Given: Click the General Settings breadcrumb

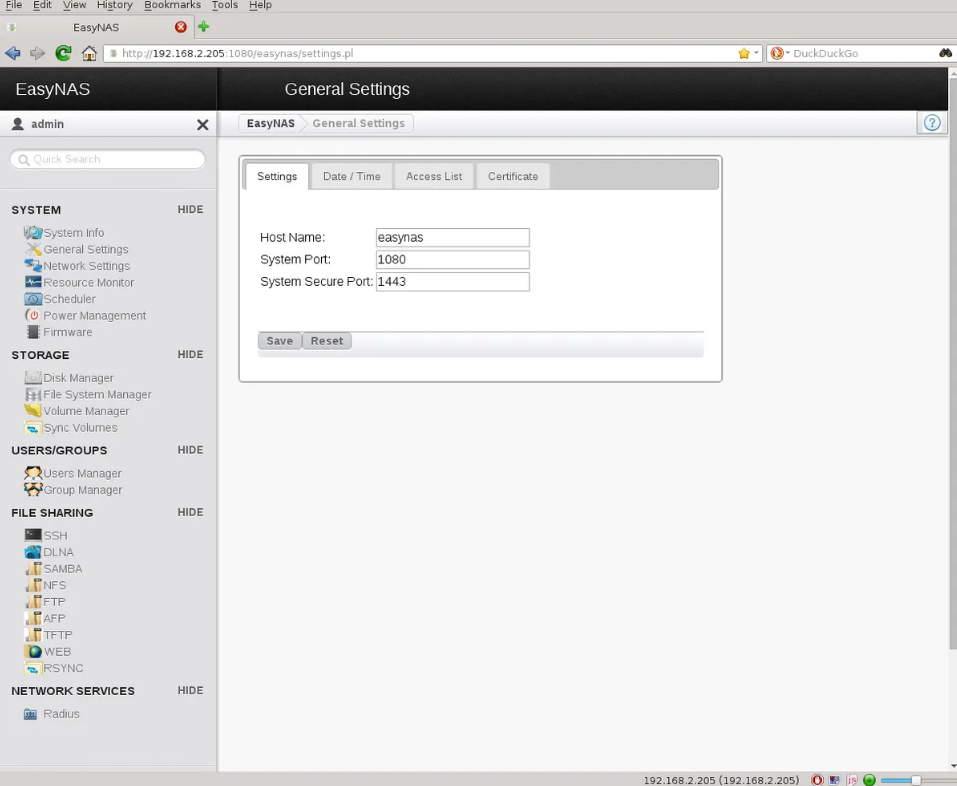Looking at the screenshot, I should pyautogui.click(x=358, y=123).
